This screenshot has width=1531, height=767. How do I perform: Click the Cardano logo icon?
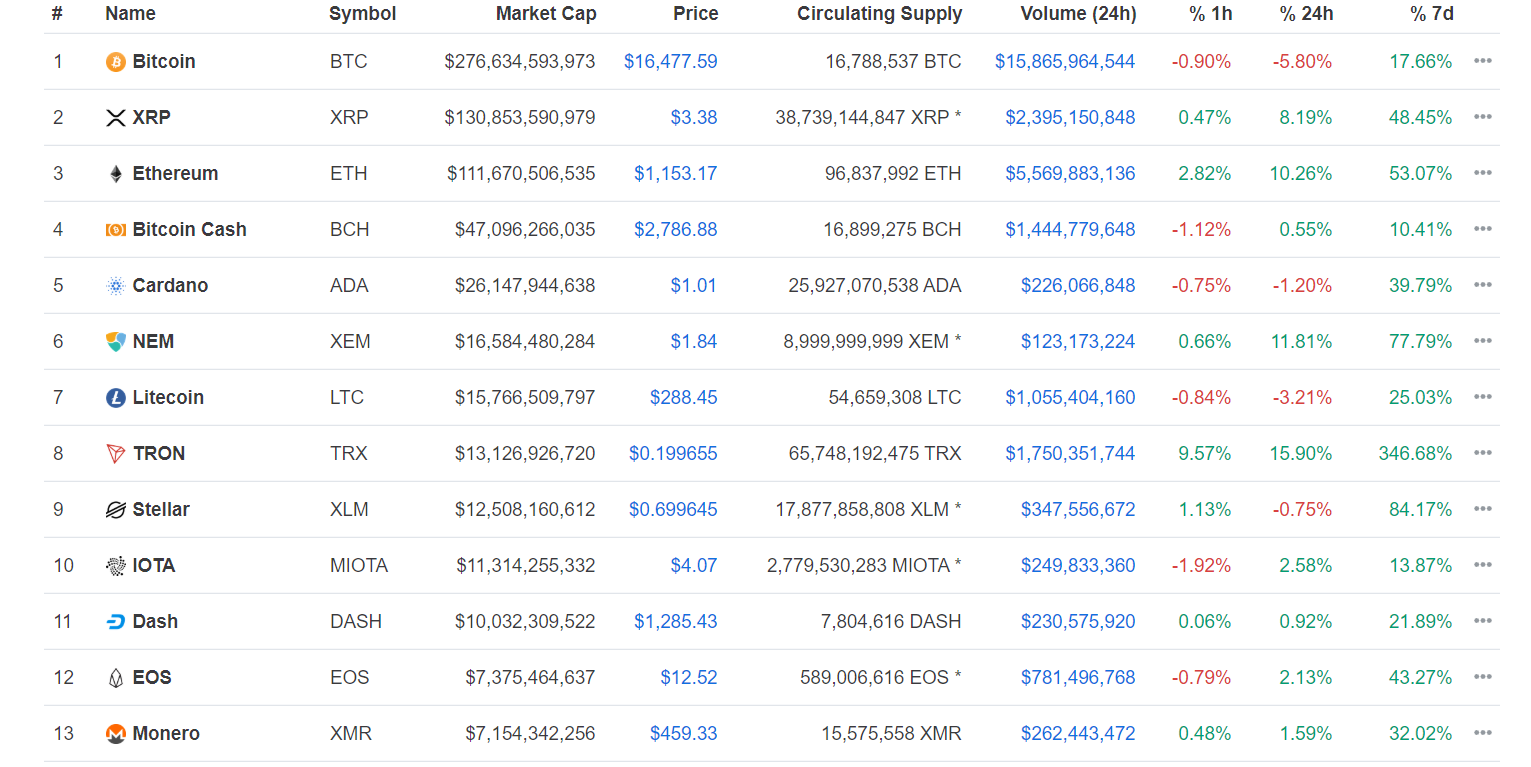click(116, 286)
